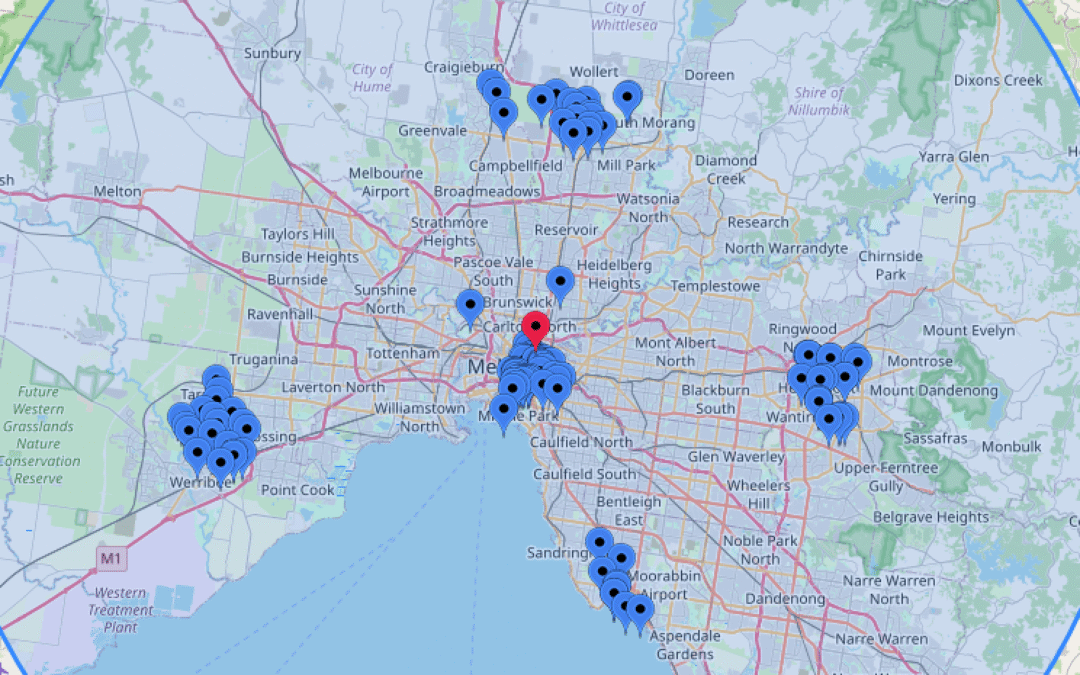Click the Caulfield South label

[585, 474]
